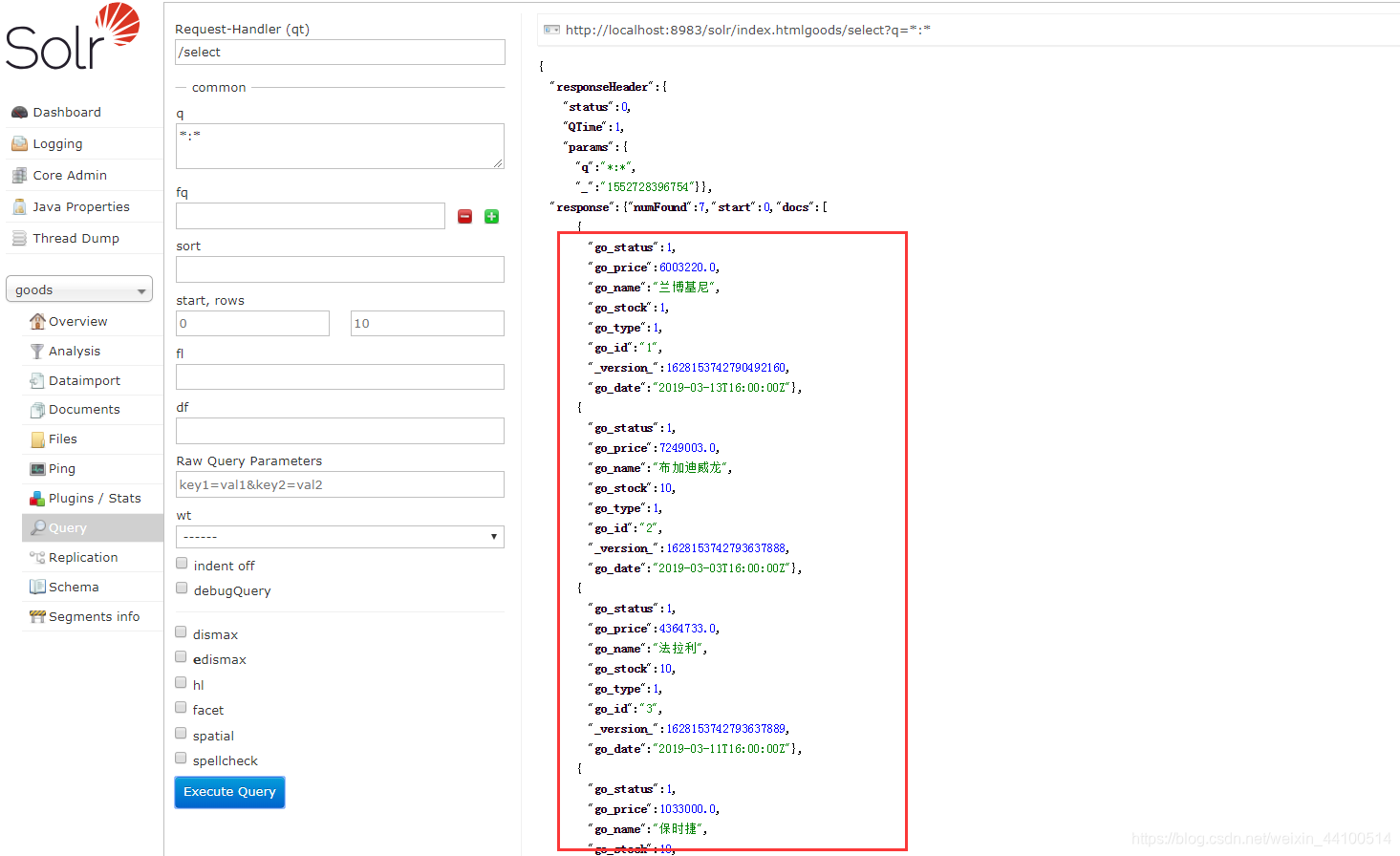
Task: Click the Plugins / Stats blocks icon
Action: tap(37, 499)
